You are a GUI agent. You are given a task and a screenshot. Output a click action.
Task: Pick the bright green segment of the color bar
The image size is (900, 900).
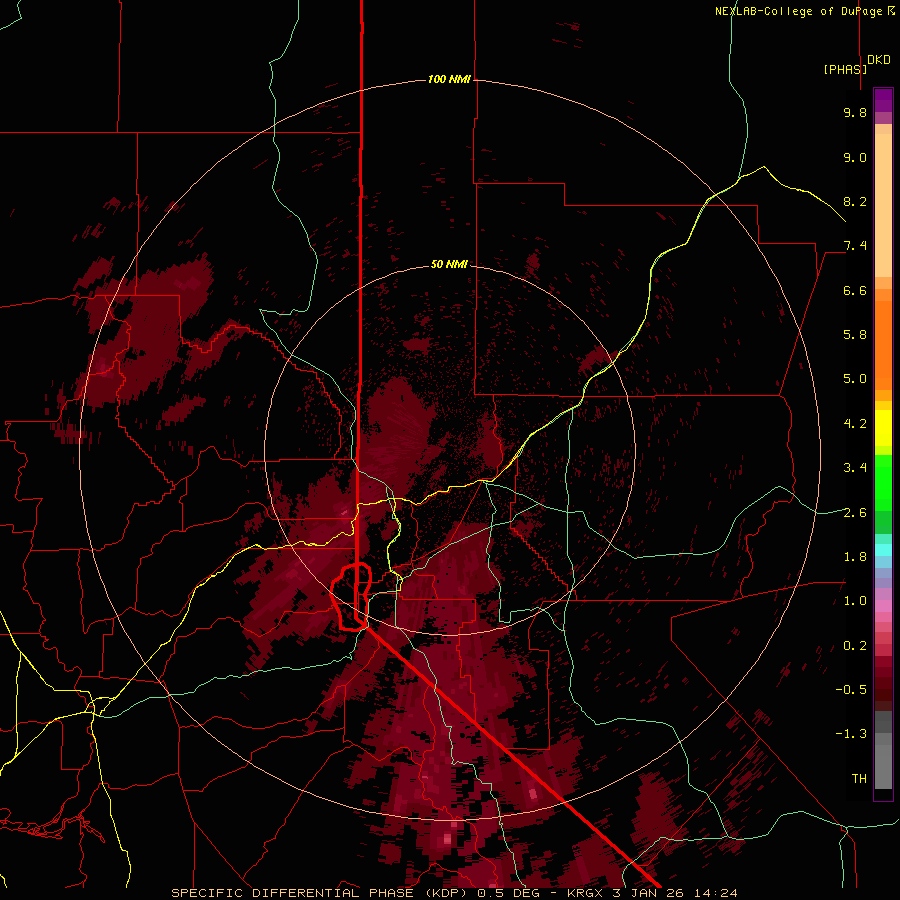[883, 482]
